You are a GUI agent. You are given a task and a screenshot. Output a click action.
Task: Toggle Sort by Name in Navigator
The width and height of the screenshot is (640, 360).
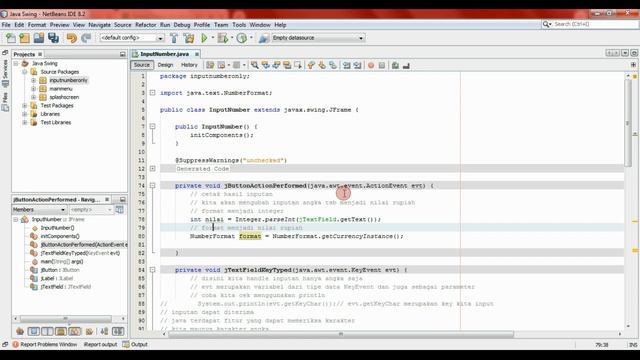coord(104,331)
